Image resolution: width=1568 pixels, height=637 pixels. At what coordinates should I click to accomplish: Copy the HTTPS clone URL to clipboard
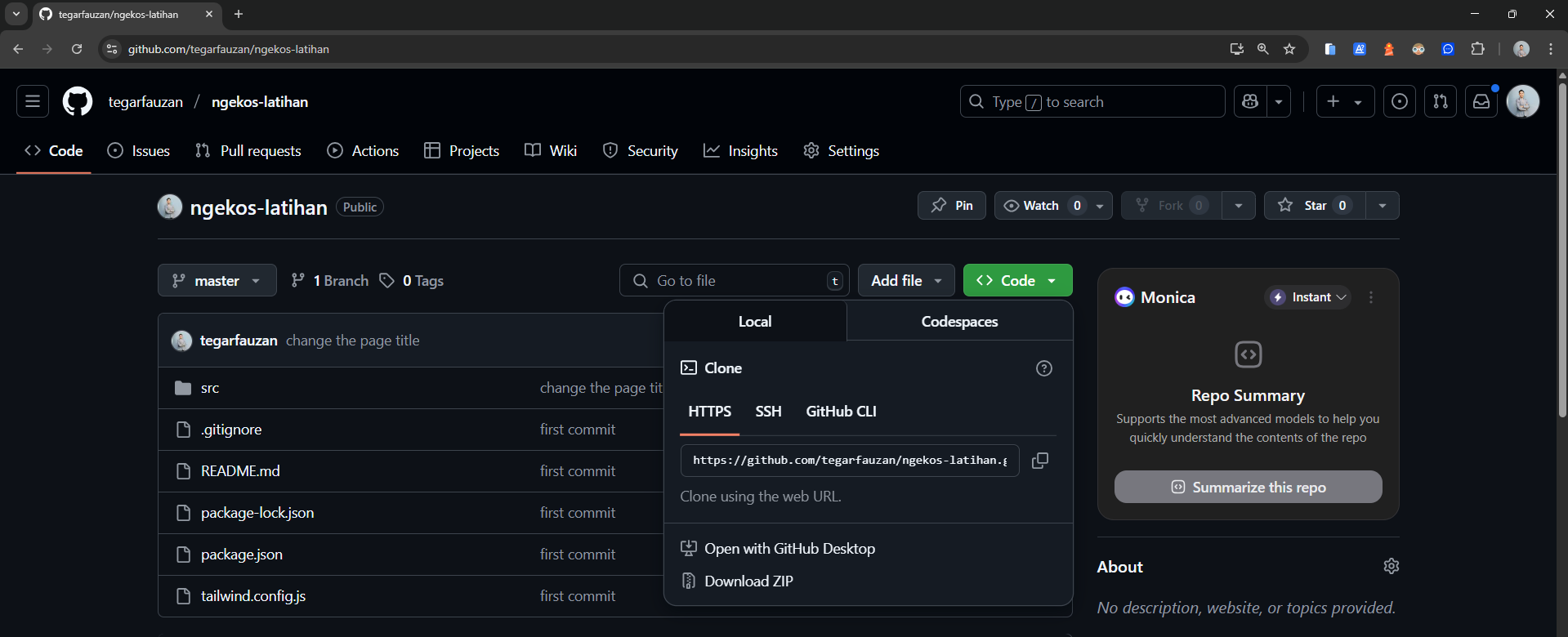pos(1040,461)
